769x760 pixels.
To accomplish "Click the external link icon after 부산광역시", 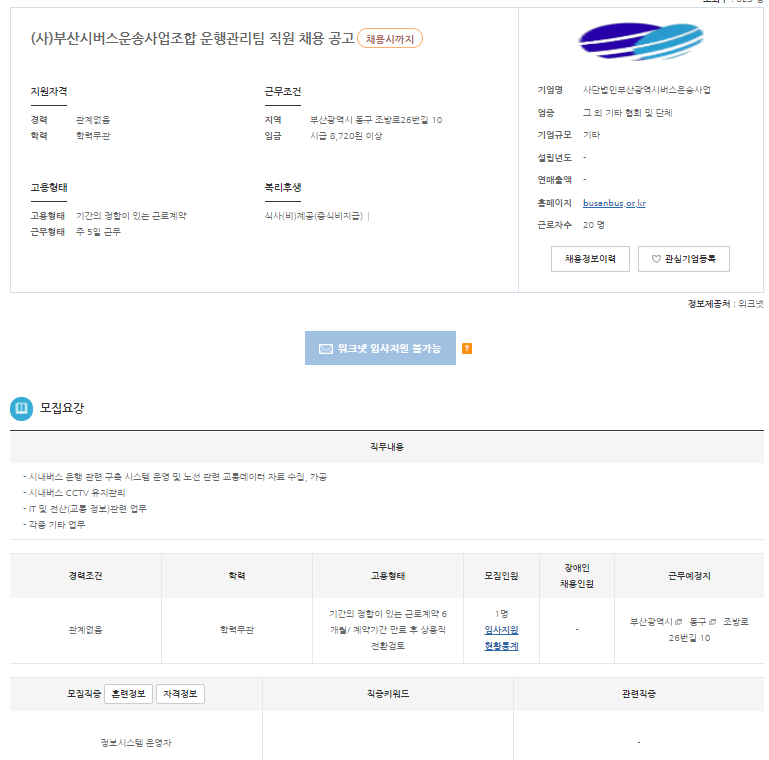I will click(x=679, y=622).
